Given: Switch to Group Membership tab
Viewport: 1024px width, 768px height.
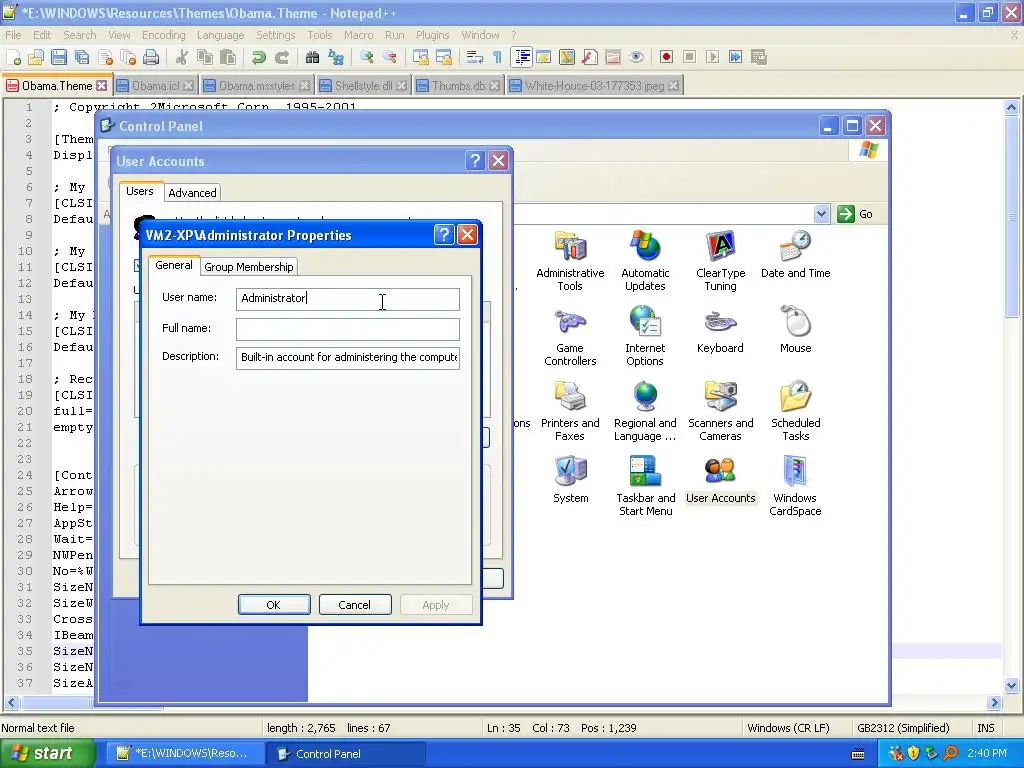Looking at the screenshot, I should tap(248, 266).
